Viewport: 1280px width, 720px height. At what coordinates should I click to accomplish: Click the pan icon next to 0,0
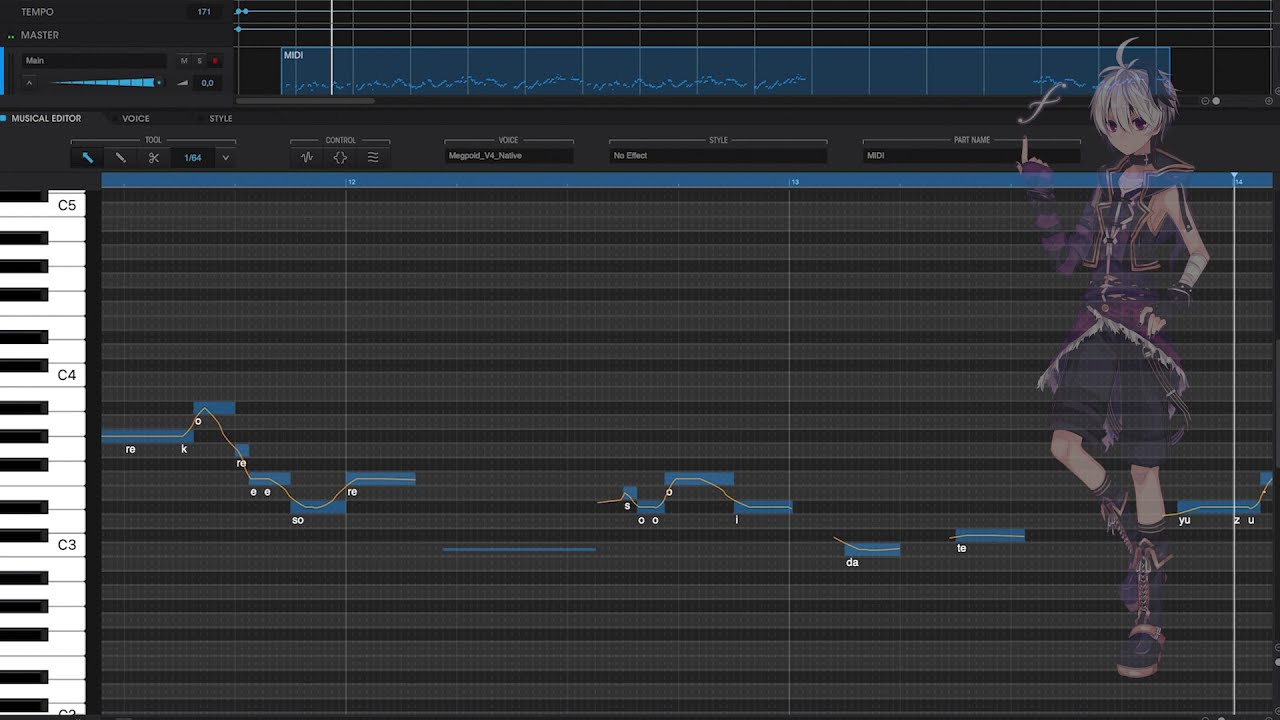pyautogui.click(x=183, y=83)
